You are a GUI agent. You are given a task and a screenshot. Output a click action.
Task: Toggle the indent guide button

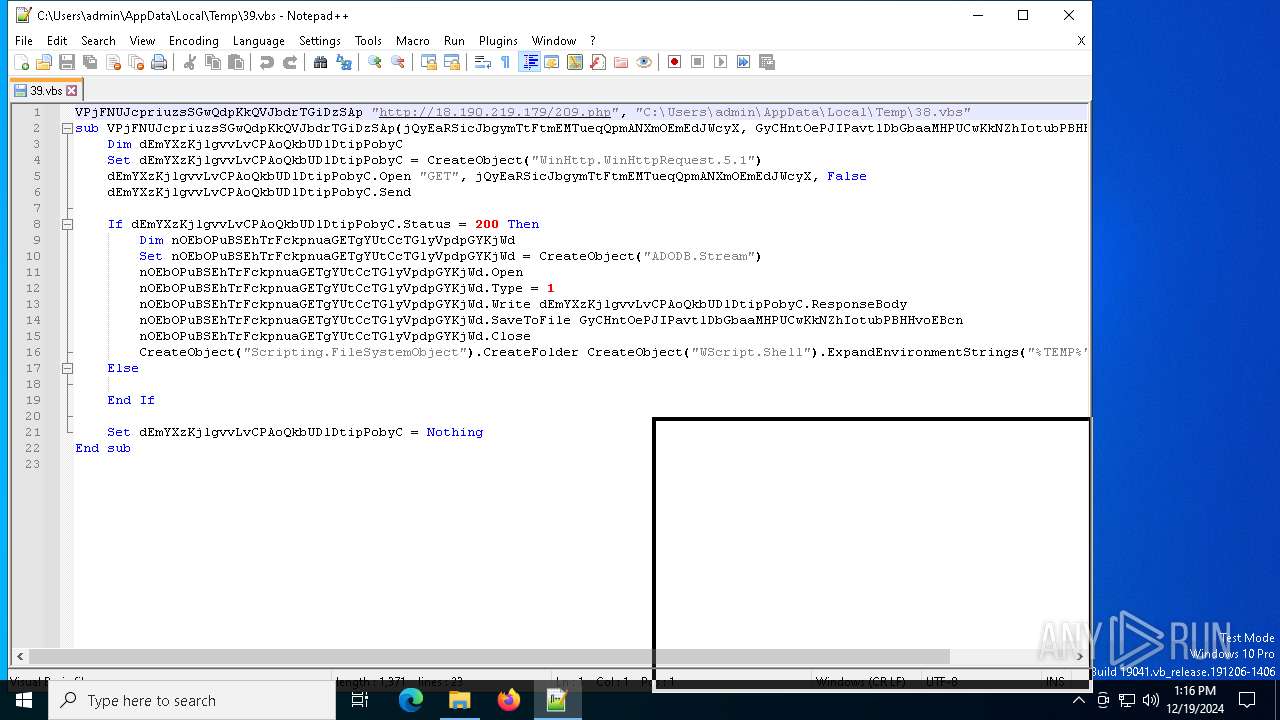(x=529, y=62)
